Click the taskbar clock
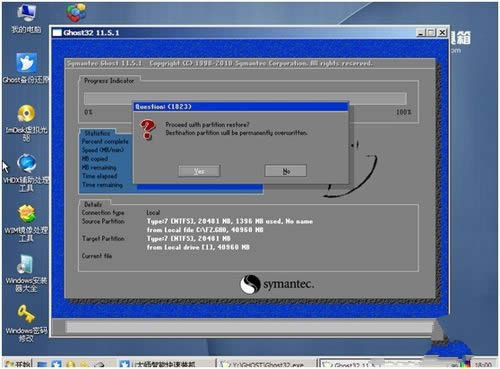Screen dimensions: 500x369 pos(483,364)
